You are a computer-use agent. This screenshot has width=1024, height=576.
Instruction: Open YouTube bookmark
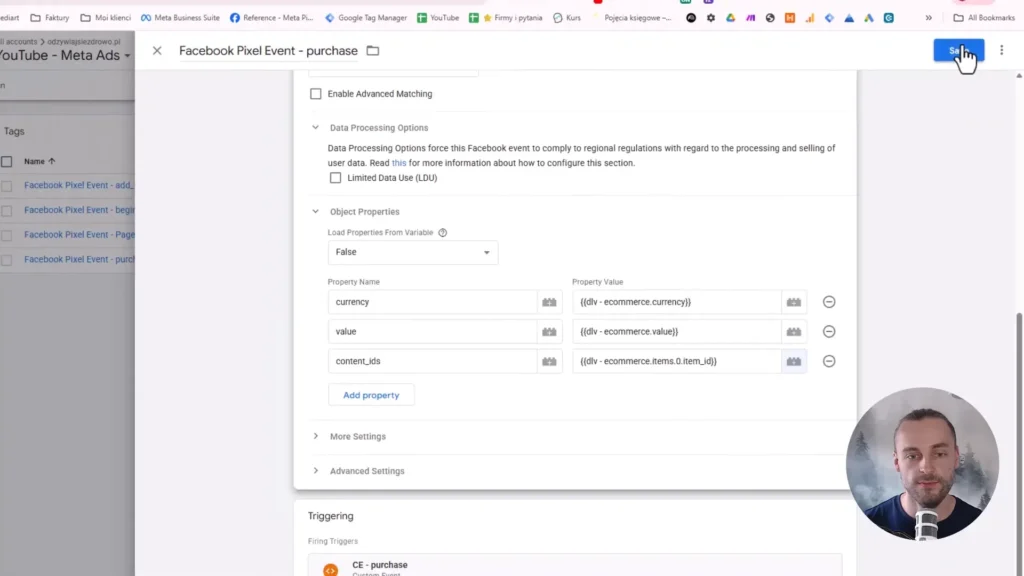click(438, 18)
